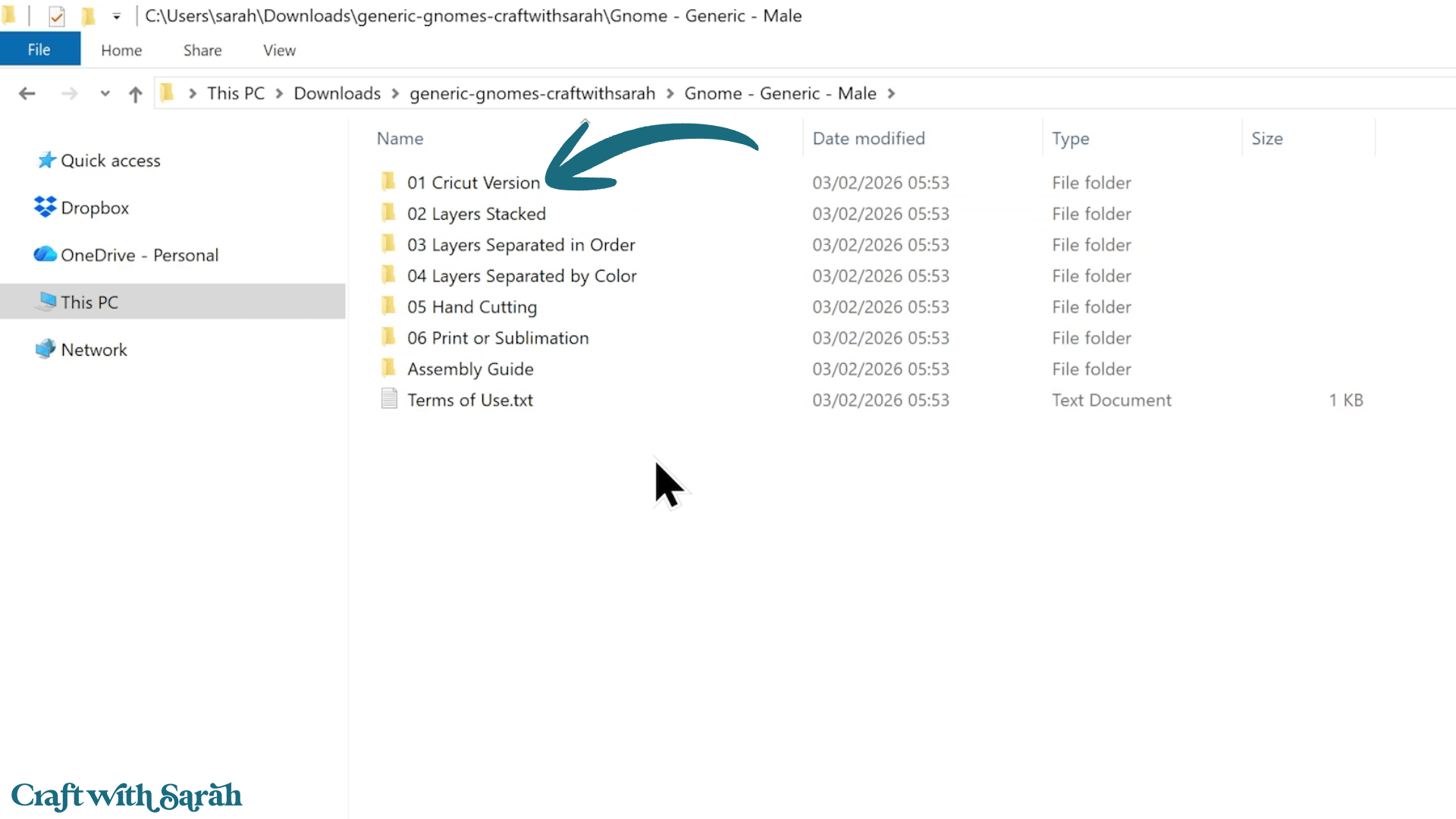1456x819 pixels.
Task: Sort by Date modified column header
Action: pyautogui.click(x=869, y=138)
